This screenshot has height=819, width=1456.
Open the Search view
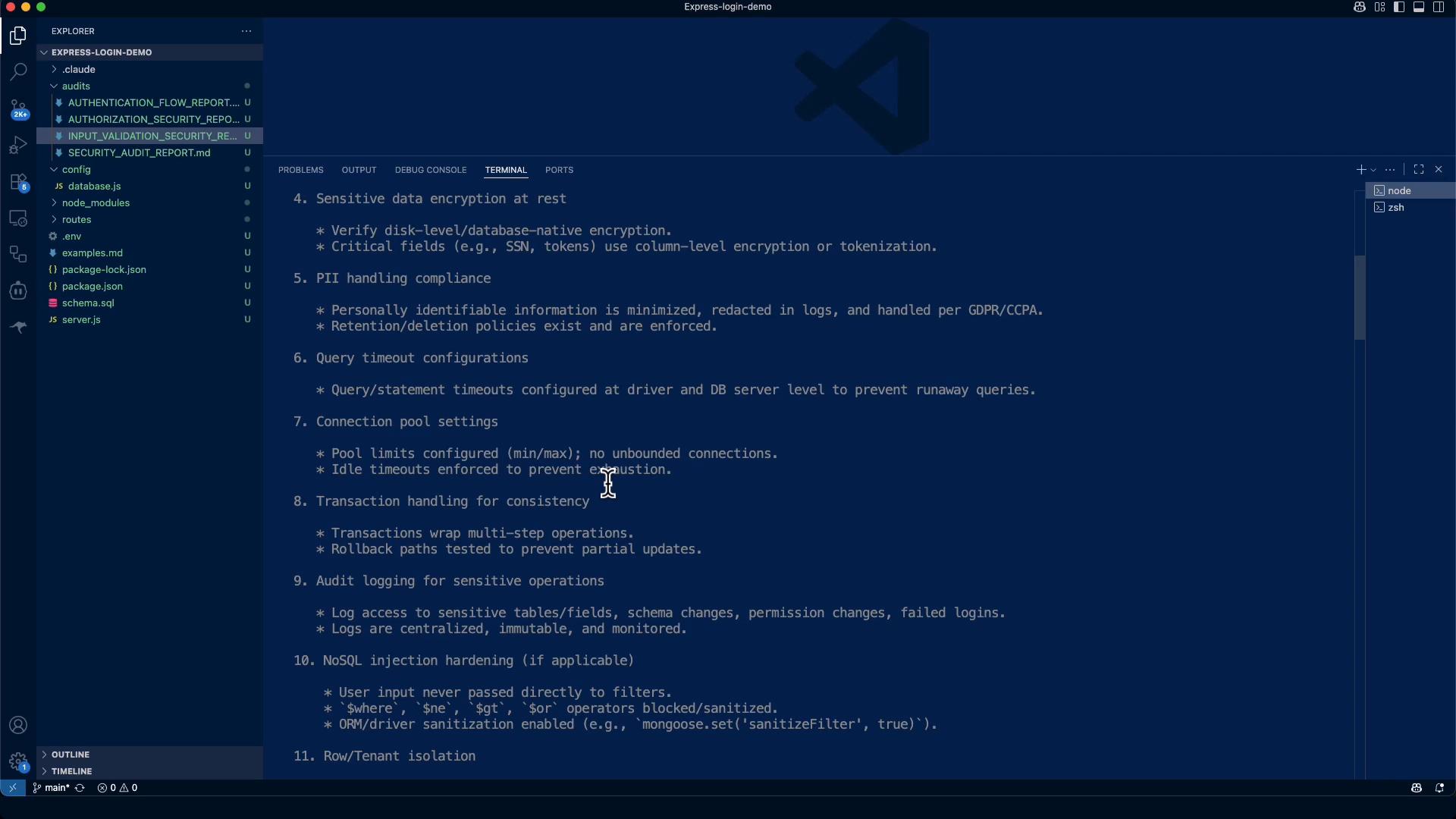(18, 72)
